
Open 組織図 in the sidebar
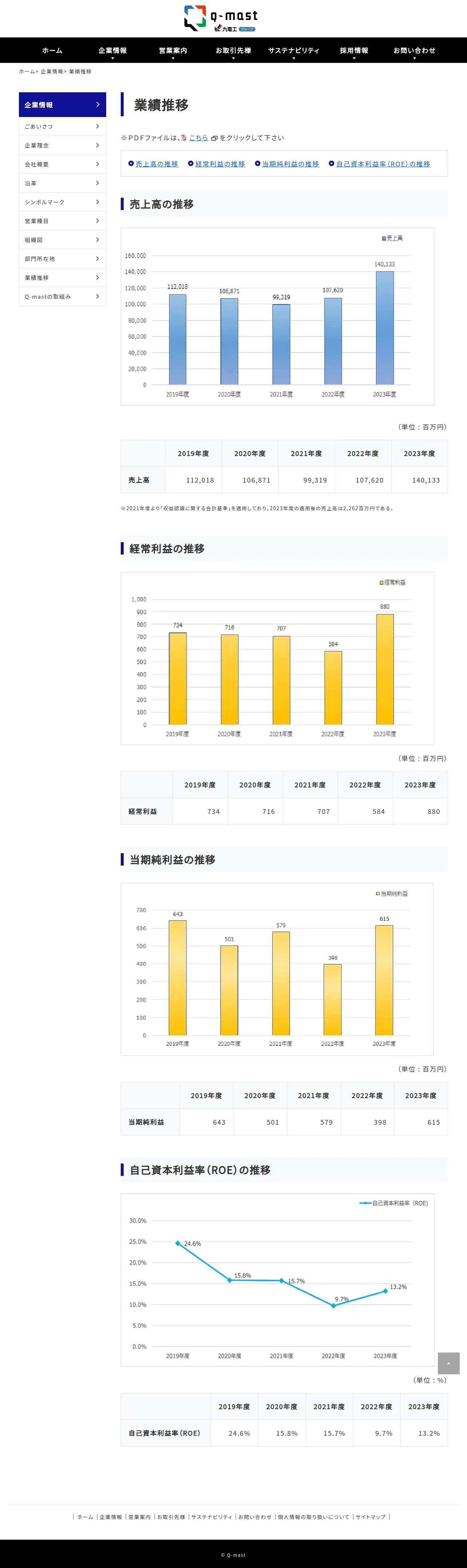pos(63,240)
